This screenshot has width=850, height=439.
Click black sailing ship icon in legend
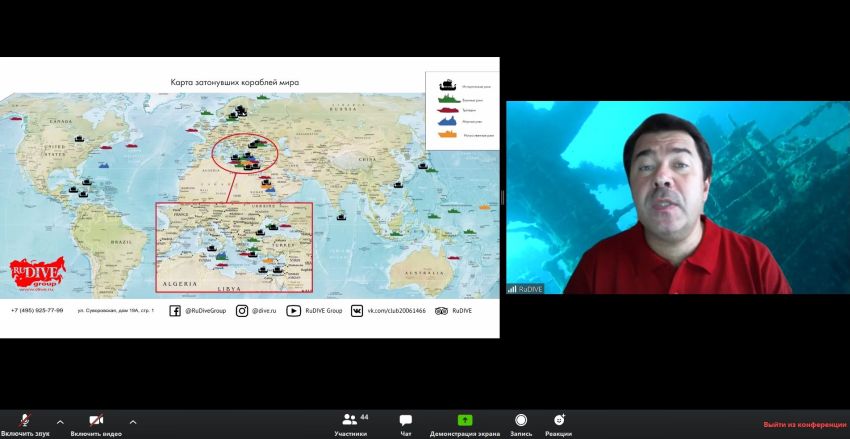coord(448,86)
